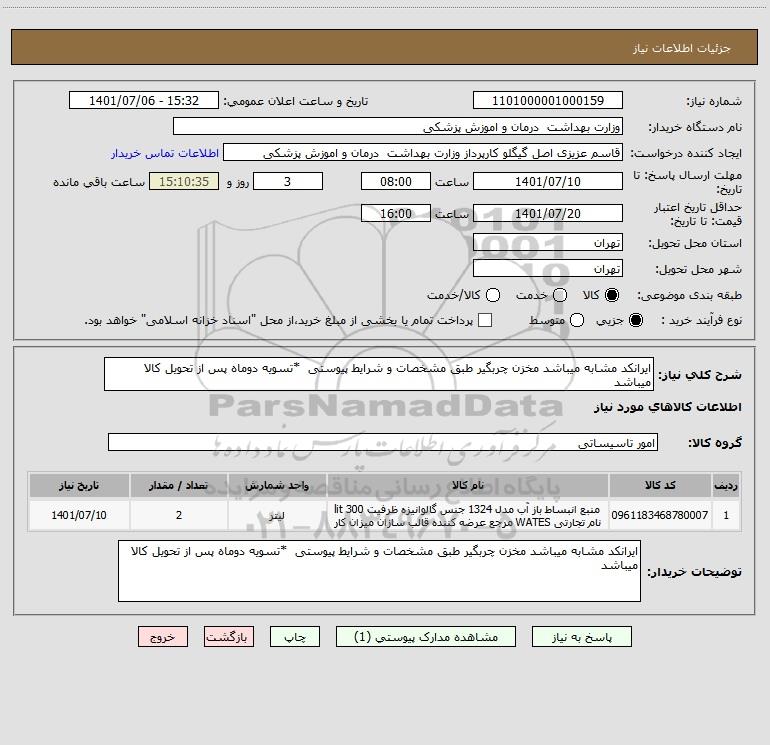770x745 pixels.
Task: Click the توضیحات خریدار text area
Action: 379,571
